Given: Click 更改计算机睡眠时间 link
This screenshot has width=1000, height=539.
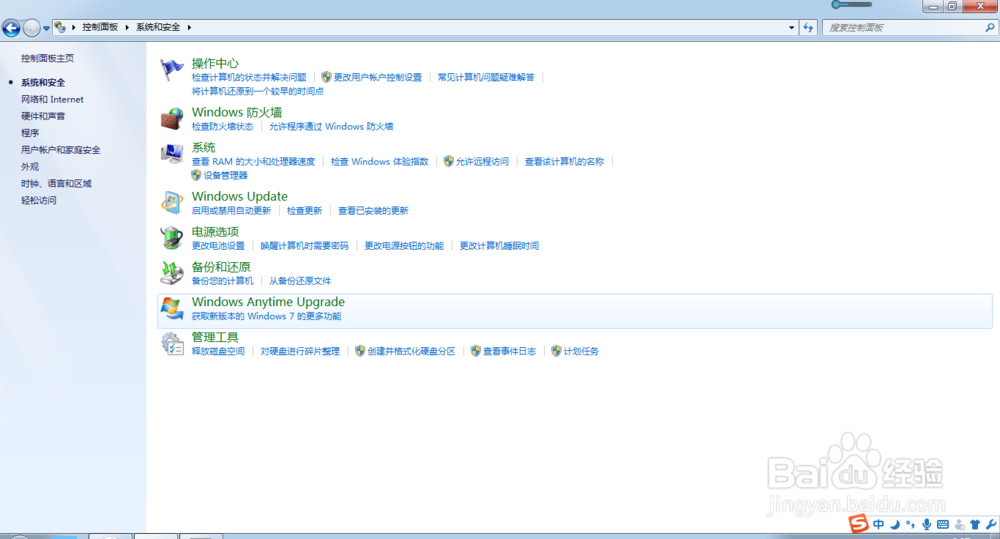Looking at the screenshot, I should 499,246.
